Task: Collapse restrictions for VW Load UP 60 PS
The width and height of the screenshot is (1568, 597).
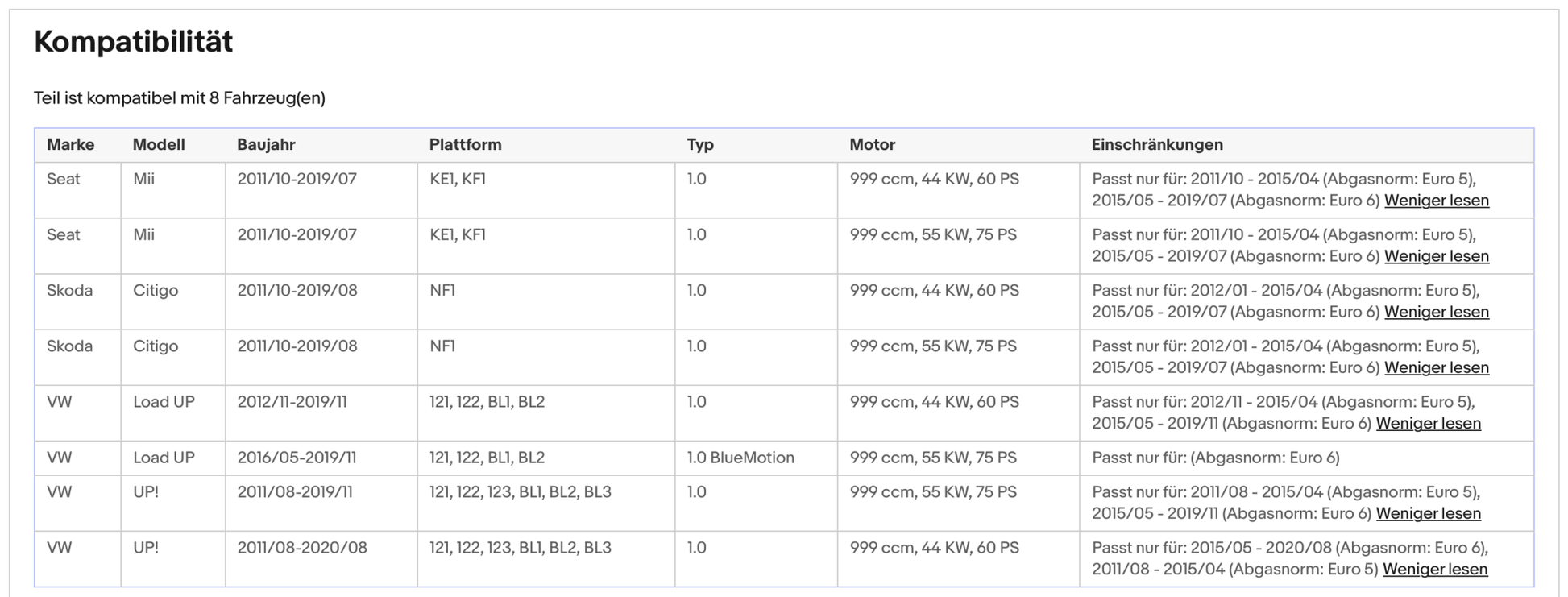Action: [1428, 423]
